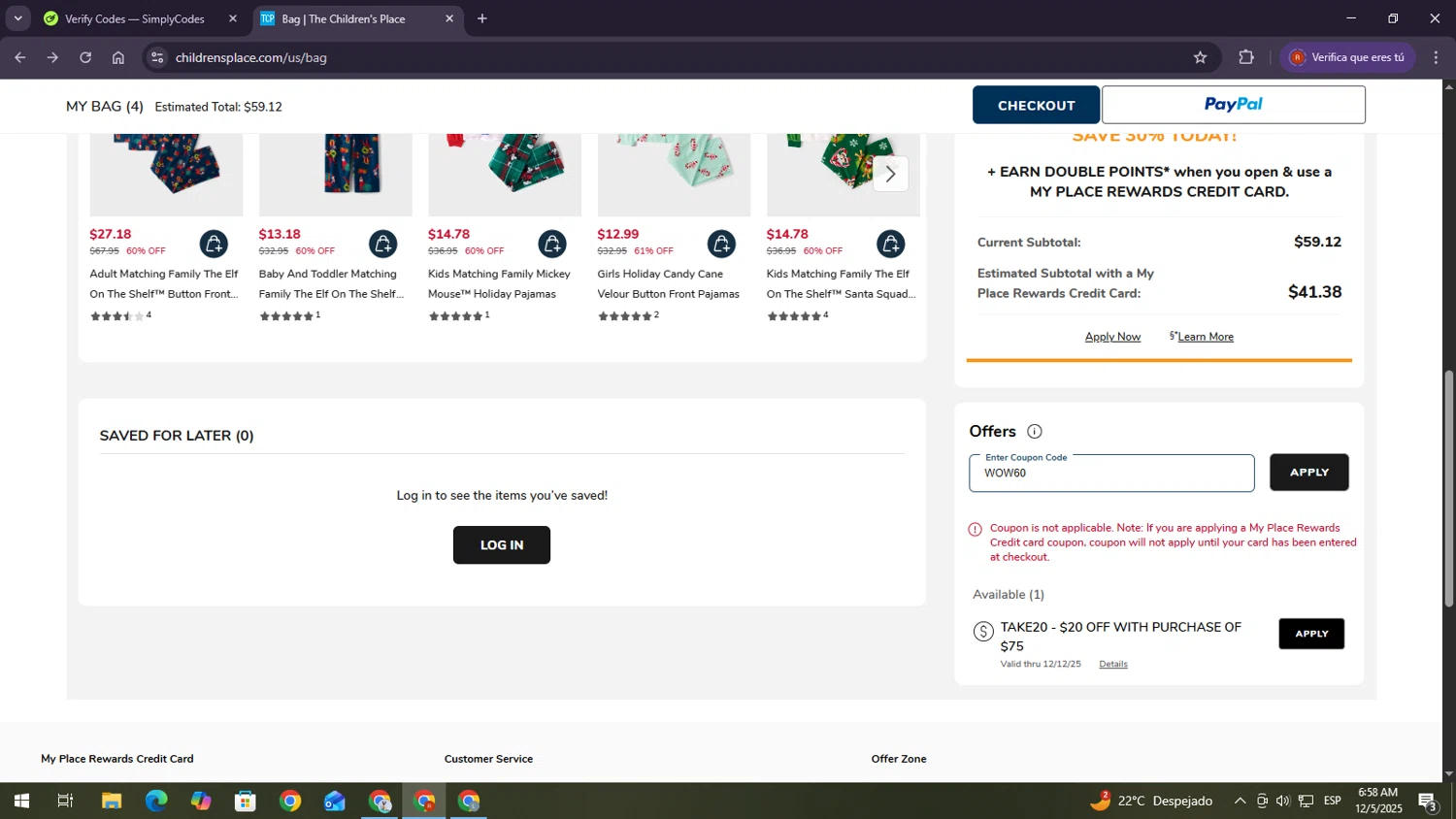
Task: Open the Chrome profile Verifica que eres tú
Action: [x=1347, y=57]
